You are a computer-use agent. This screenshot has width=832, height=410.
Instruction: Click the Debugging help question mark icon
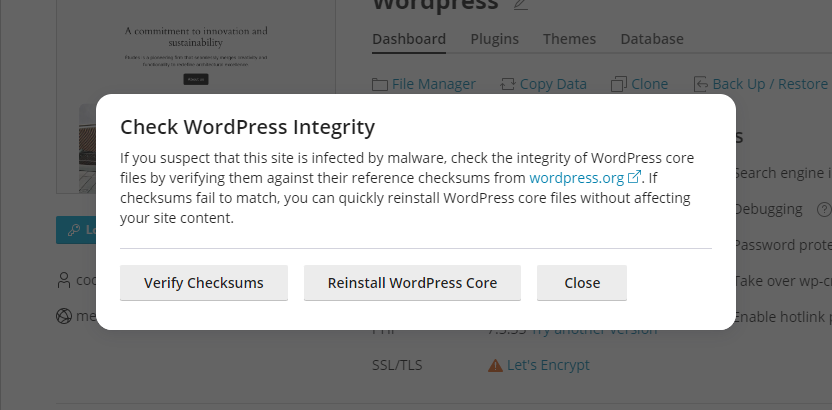point(824,209)
